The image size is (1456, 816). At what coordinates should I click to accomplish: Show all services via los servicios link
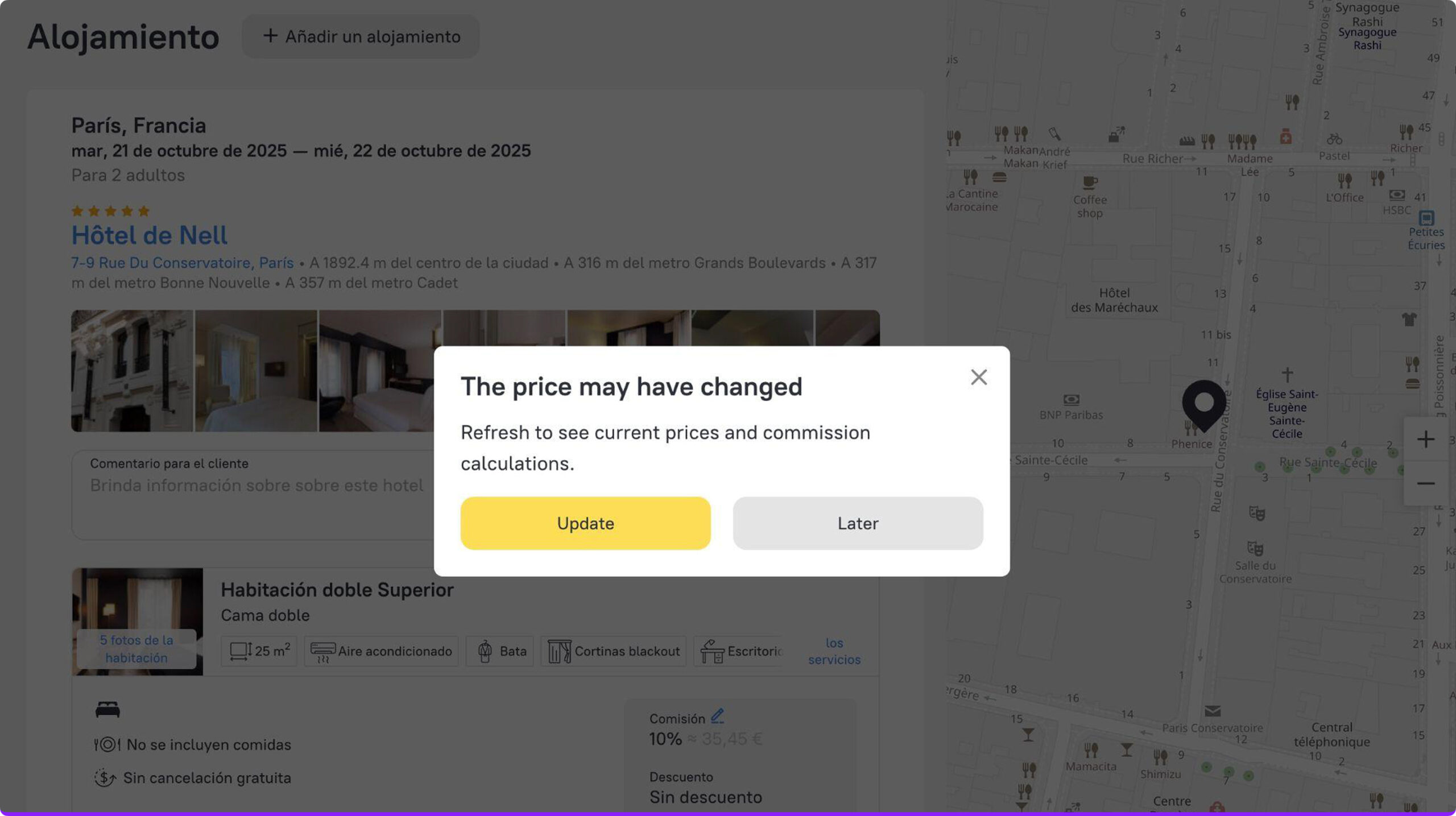(834, 651)
